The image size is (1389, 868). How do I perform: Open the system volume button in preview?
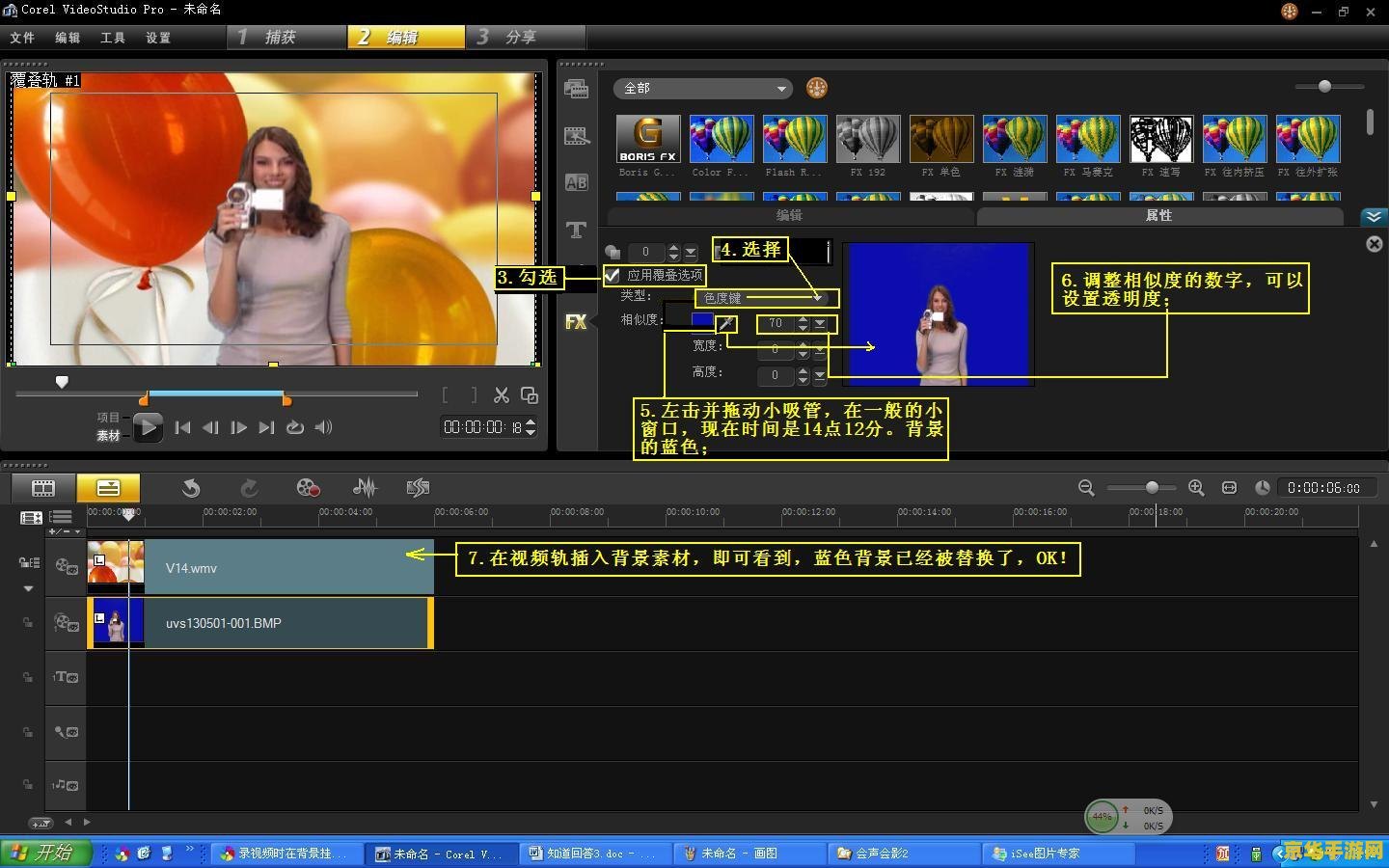point(324,427)
